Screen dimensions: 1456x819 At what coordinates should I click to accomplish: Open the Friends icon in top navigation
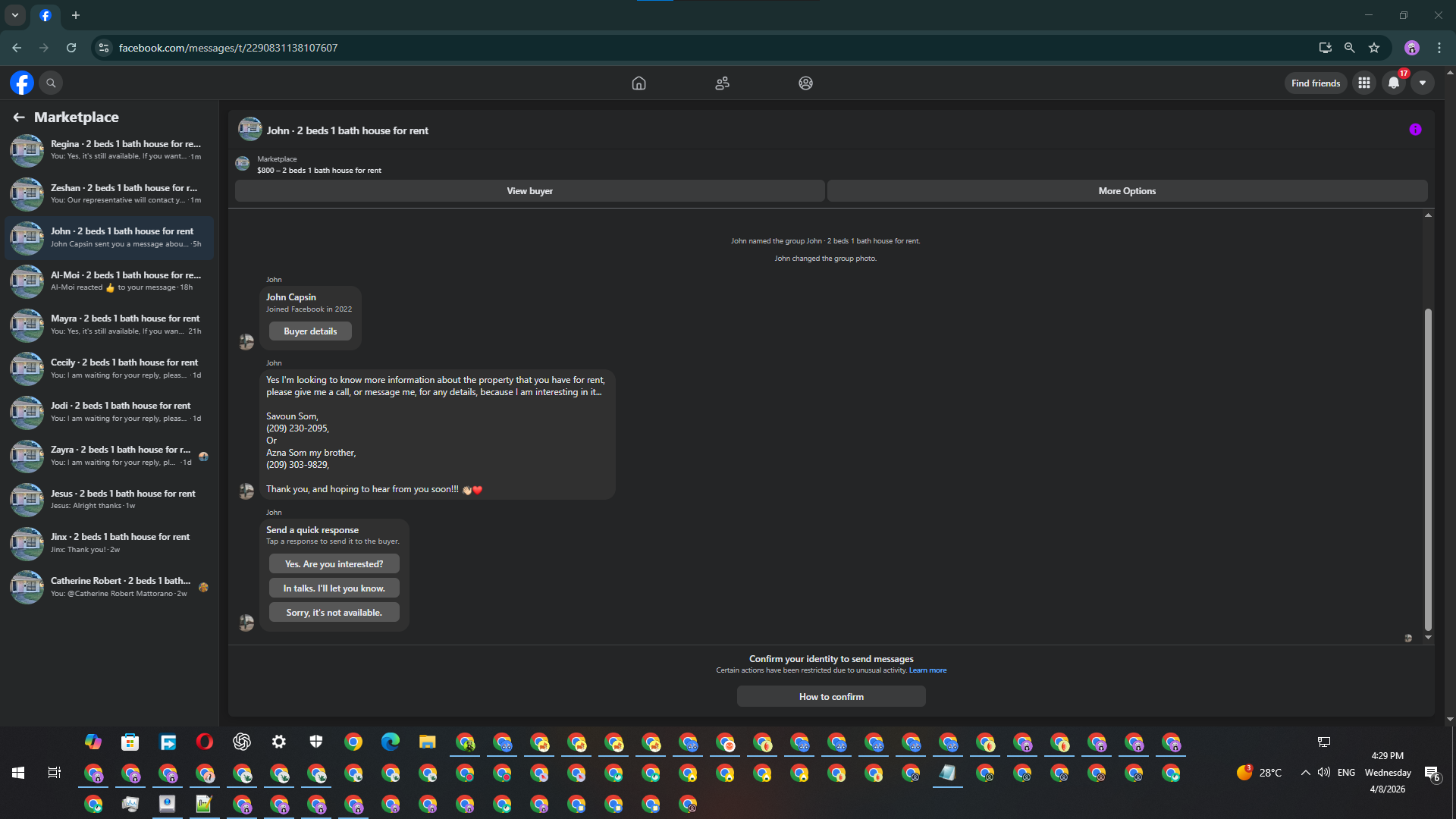click(722, 83)
